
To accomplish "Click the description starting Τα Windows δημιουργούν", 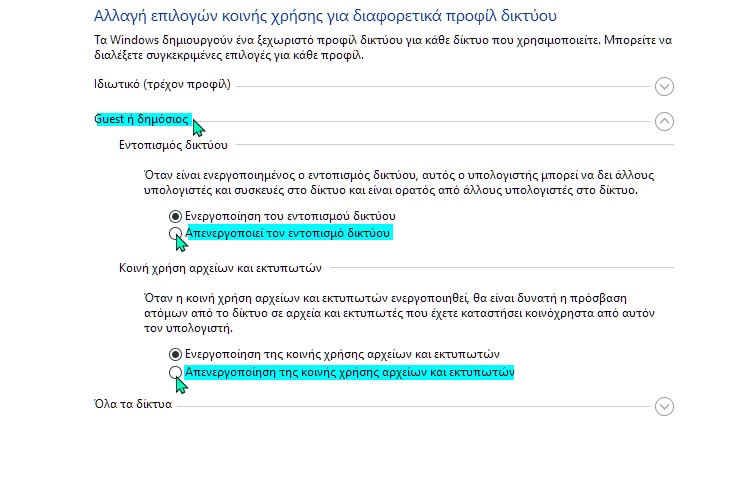I will [383, 47].
